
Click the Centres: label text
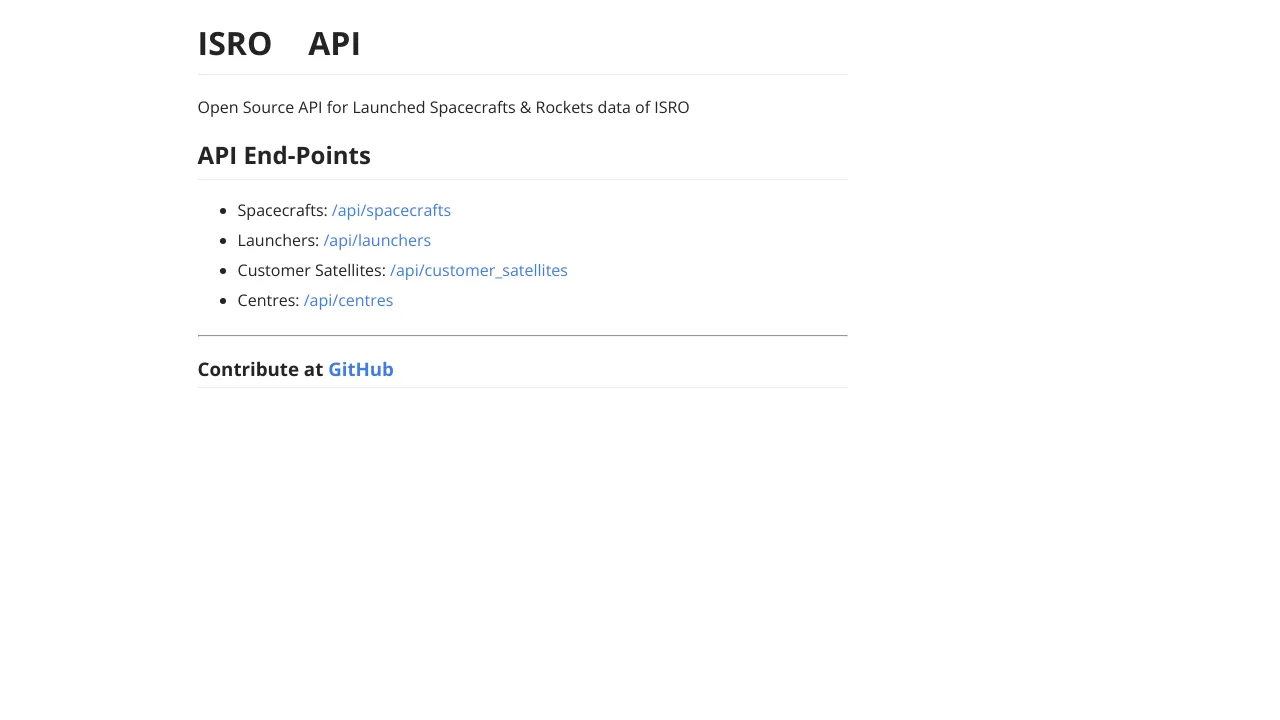click(268, 300)
